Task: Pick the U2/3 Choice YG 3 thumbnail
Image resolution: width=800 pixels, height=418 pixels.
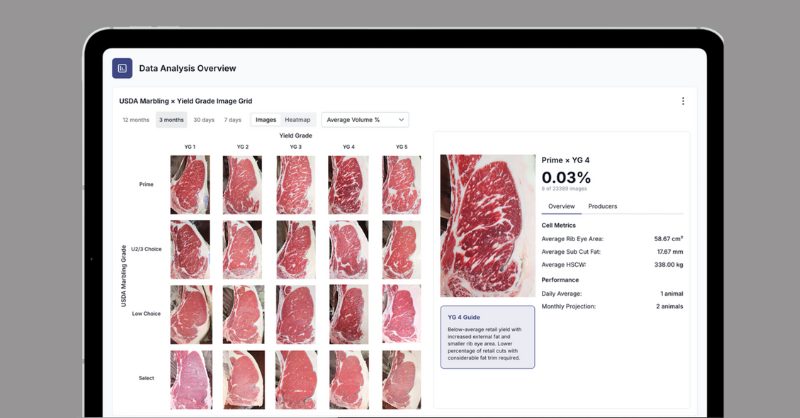Action: 295,250
